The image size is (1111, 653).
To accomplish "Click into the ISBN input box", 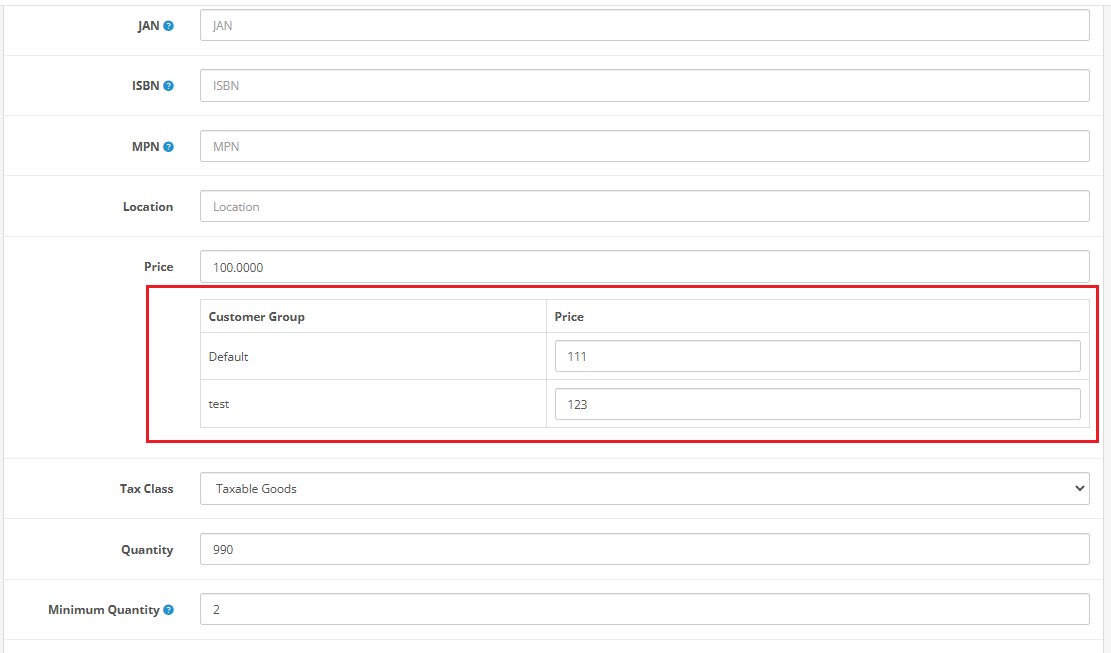I will 644,86.
